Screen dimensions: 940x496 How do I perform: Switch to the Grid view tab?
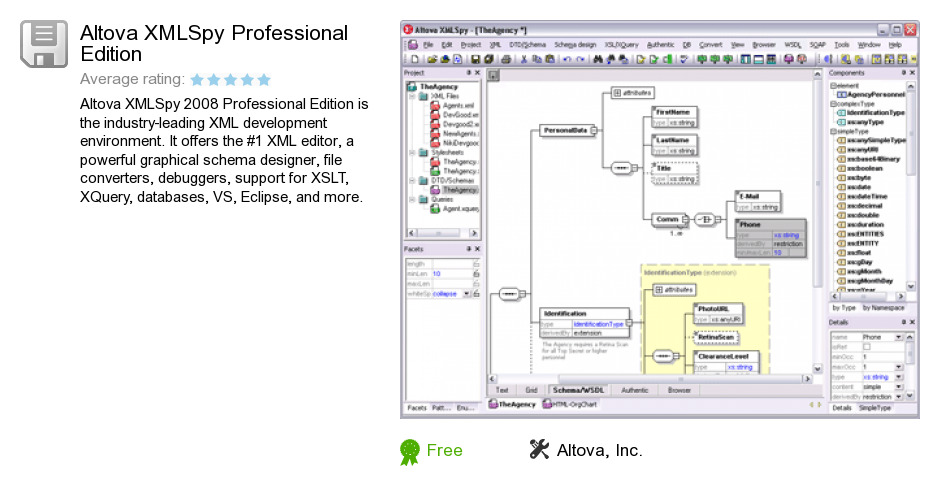point(531,390)
